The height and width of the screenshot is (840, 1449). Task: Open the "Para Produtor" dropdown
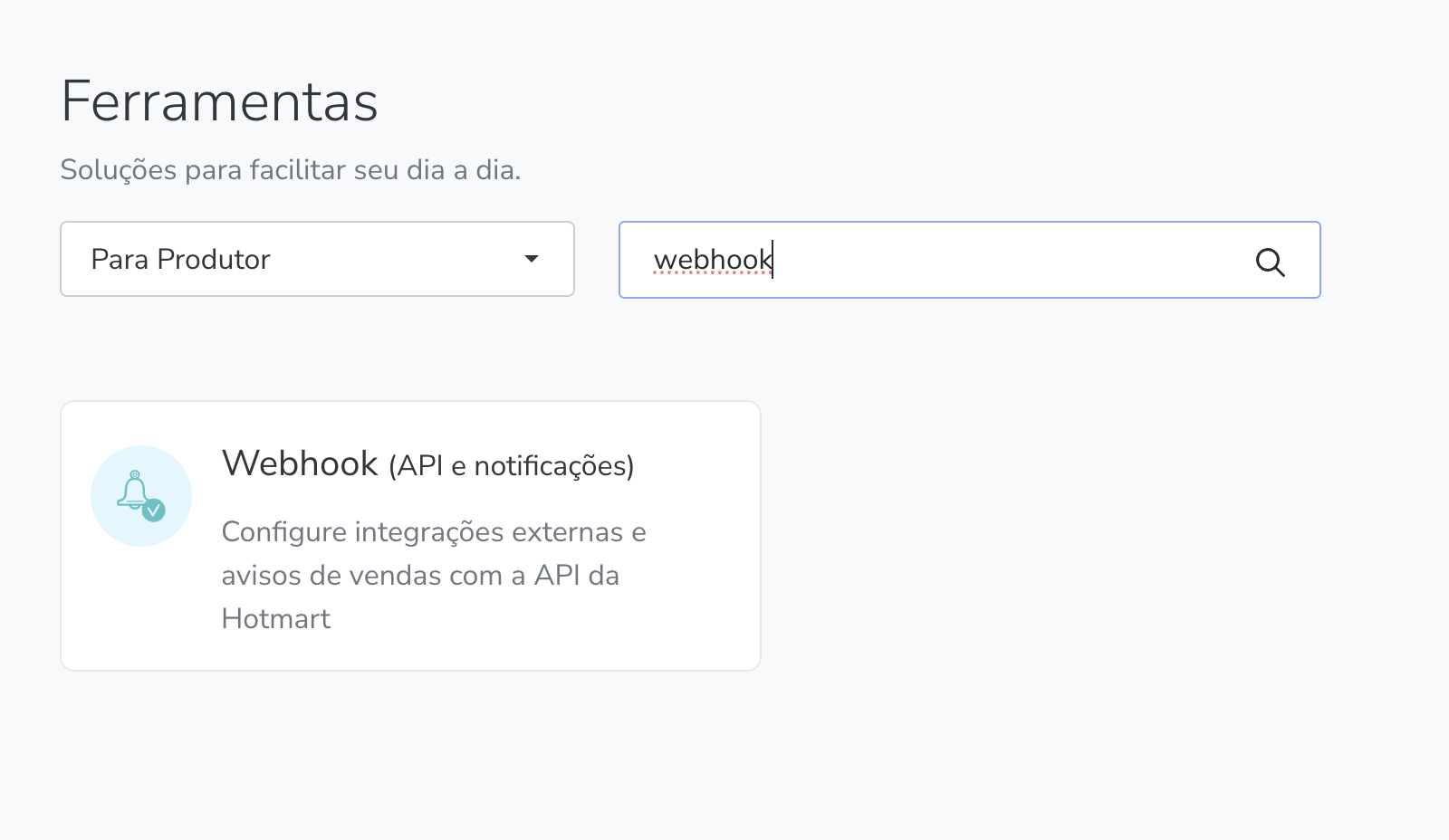click(317, 259)
